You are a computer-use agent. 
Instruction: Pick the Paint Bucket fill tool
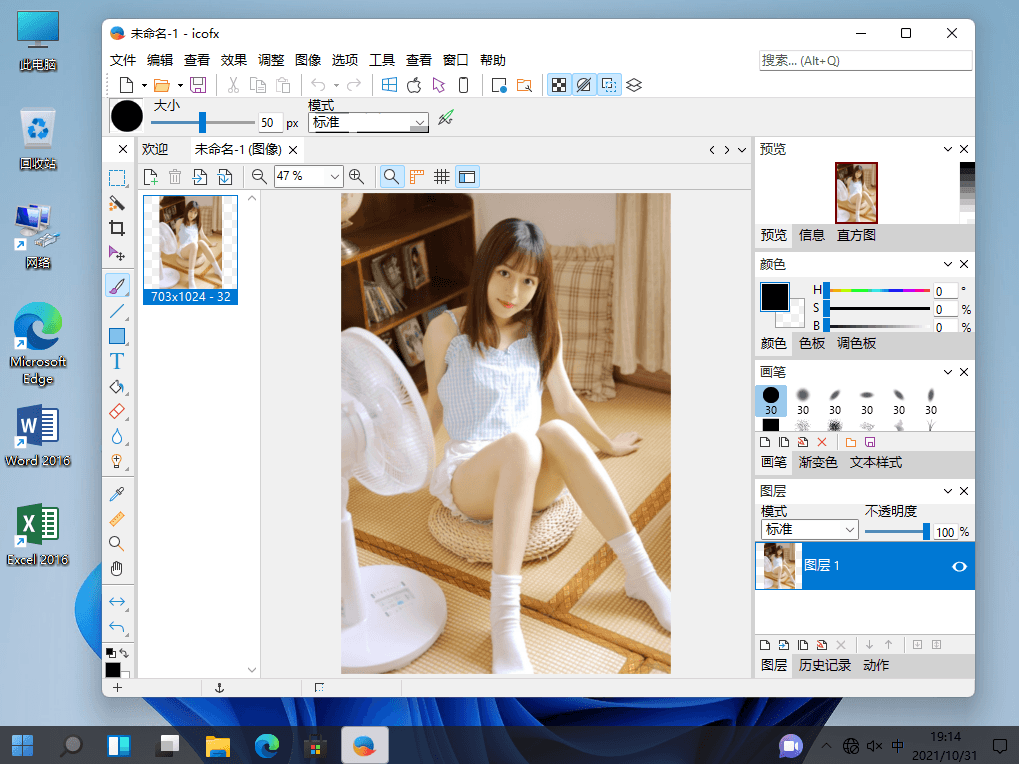click(x=117, y=387)
